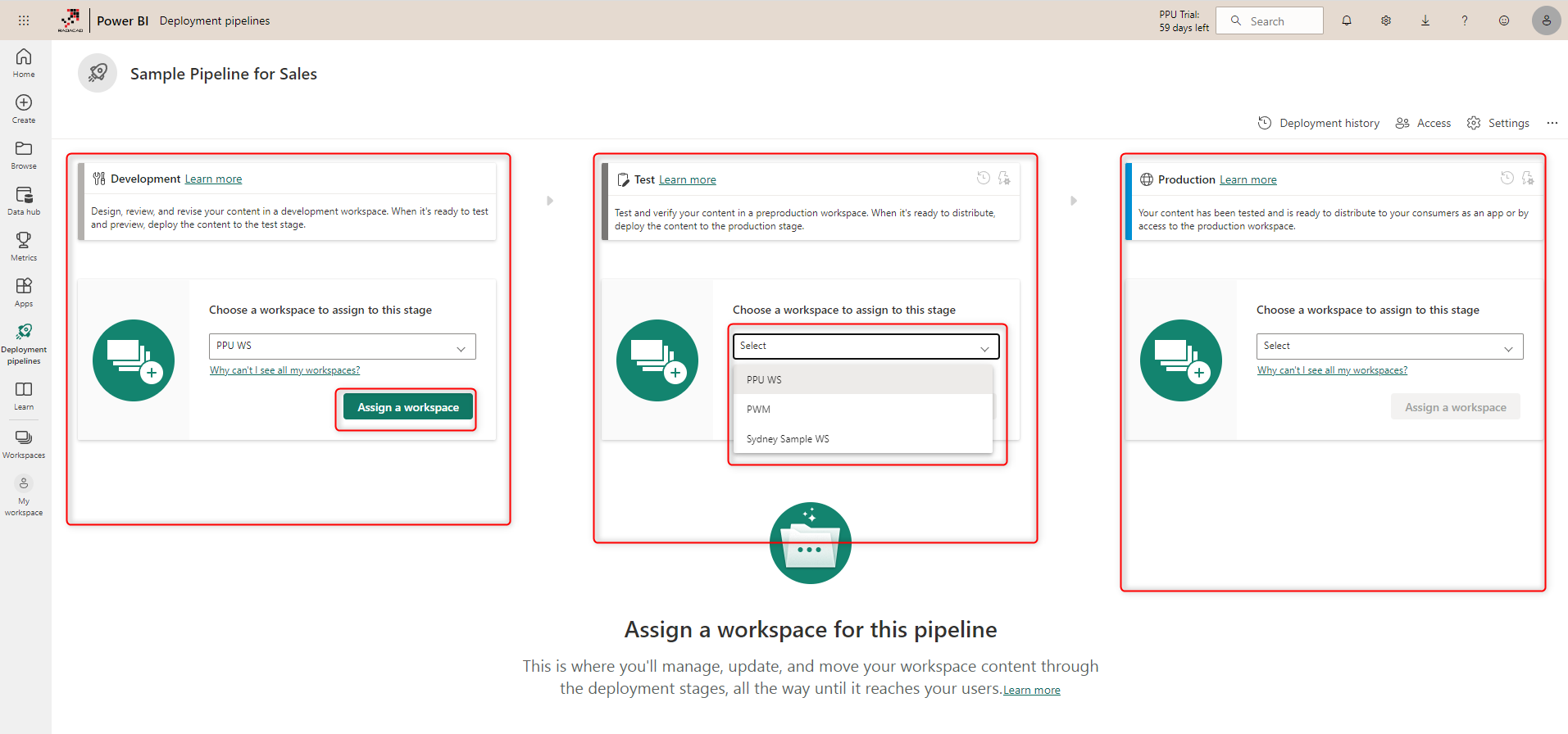Expand the Development workspace dropdown showing PPU WS

[342, 347]
